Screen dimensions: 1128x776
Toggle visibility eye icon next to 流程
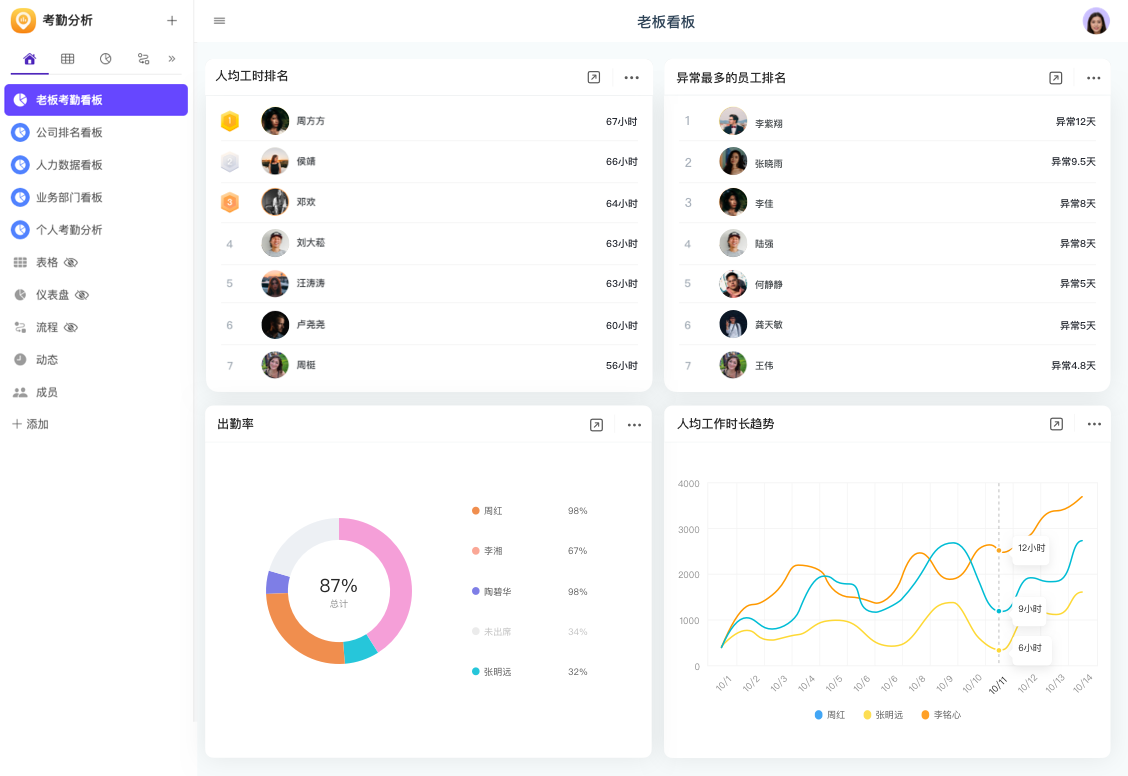[71, 327]
